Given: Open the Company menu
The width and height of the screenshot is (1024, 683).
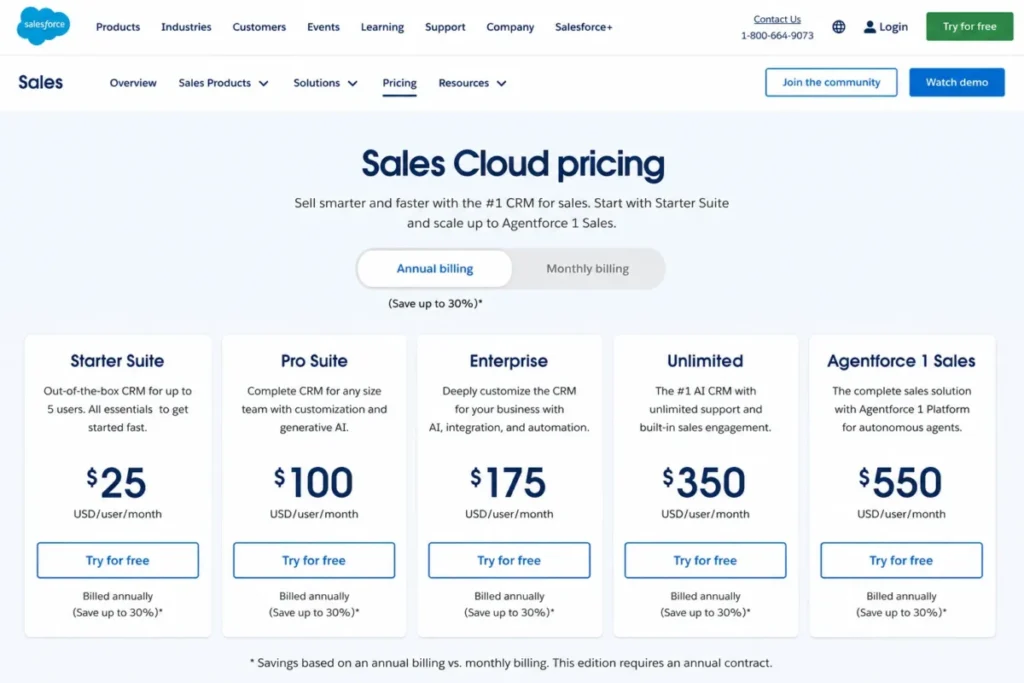Looking at the screenshot, I should coord(510,27).
